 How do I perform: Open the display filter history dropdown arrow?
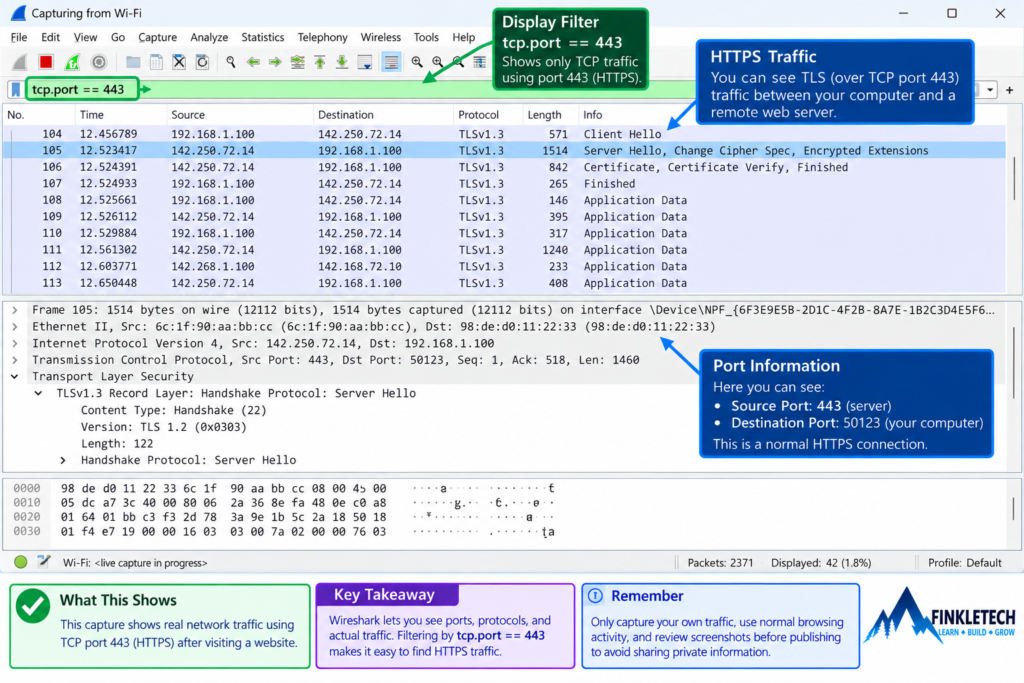991,90
